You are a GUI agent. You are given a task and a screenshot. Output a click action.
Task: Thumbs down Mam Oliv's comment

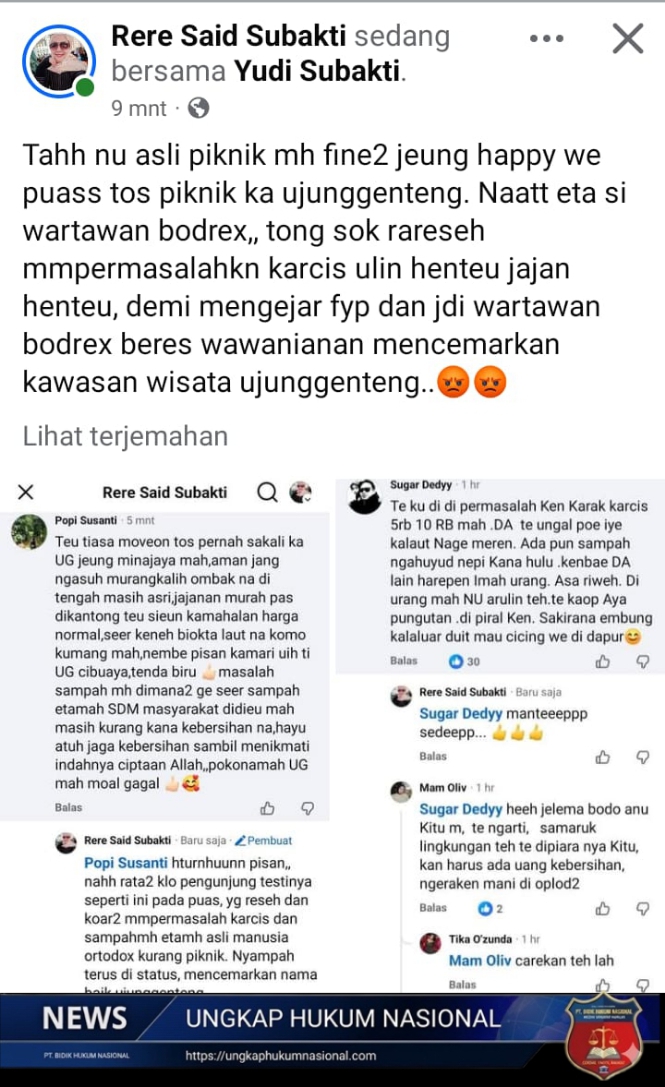click(x=643, y=908)
